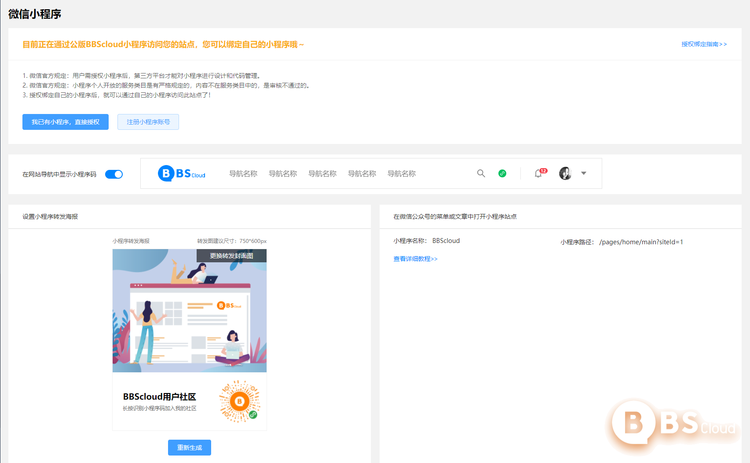Click 重新生成 button below poster

(189, 448)
